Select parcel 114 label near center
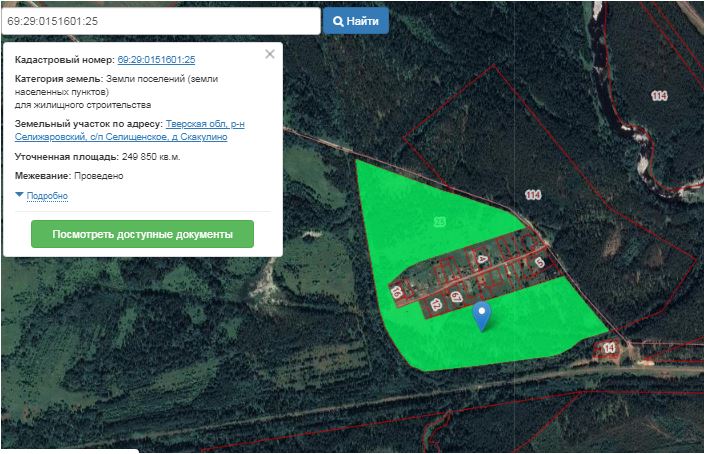 [533, 195]
